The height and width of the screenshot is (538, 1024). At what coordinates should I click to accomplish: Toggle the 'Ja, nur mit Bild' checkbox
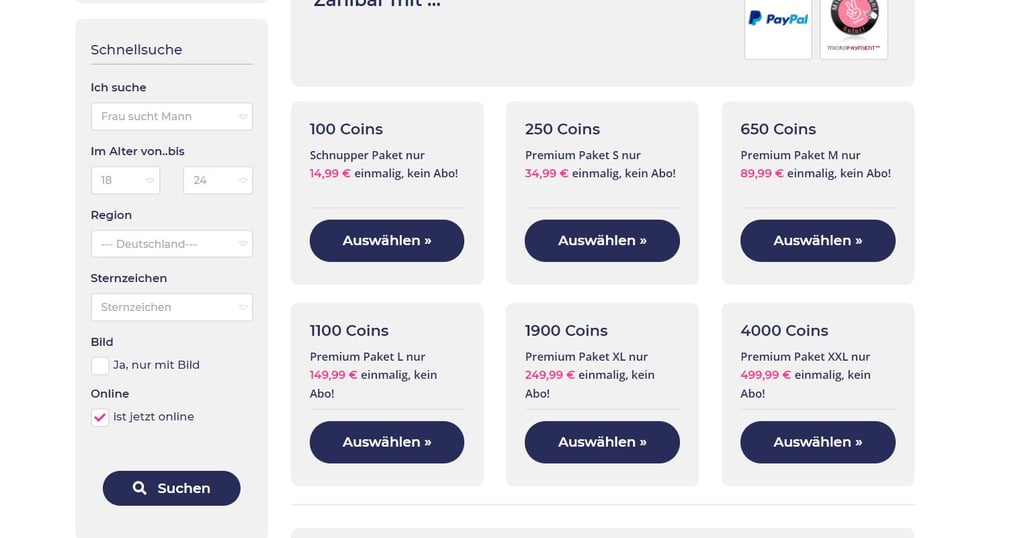coord(100,366)
